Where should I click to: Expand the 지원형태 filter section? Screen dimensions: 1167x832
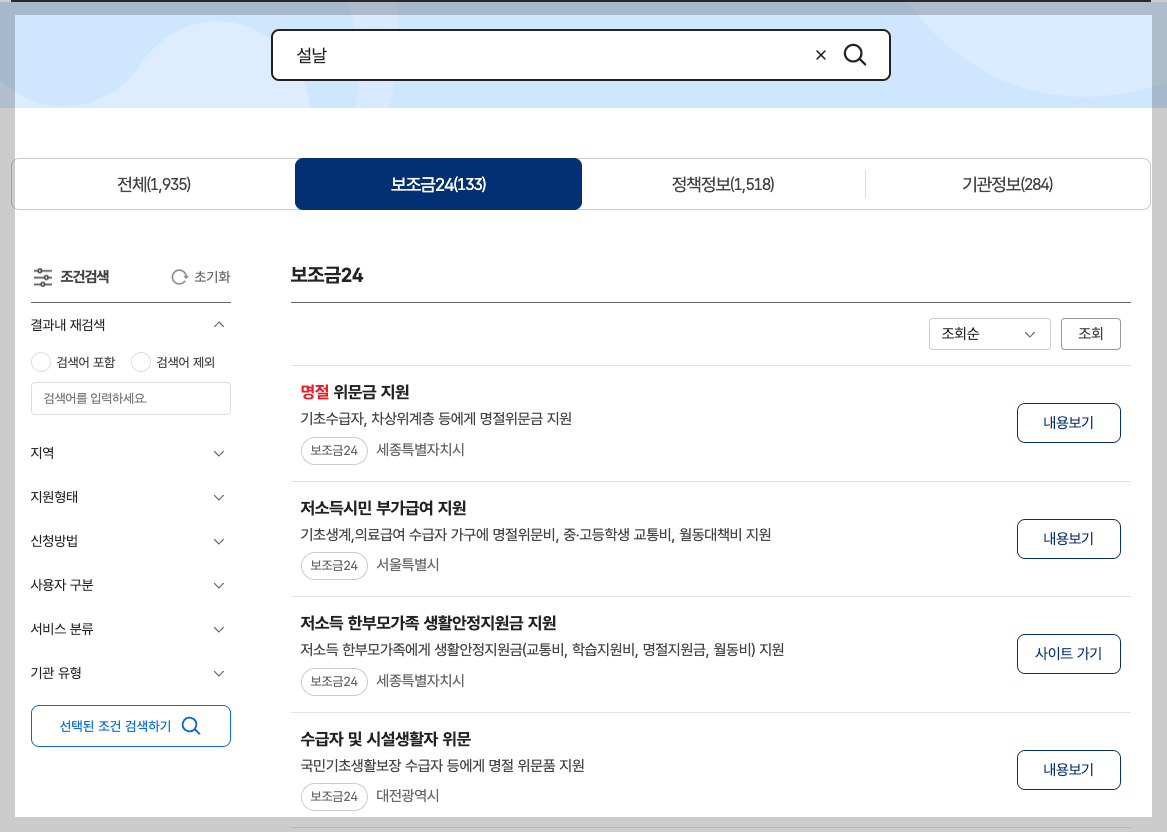point(218,497)
